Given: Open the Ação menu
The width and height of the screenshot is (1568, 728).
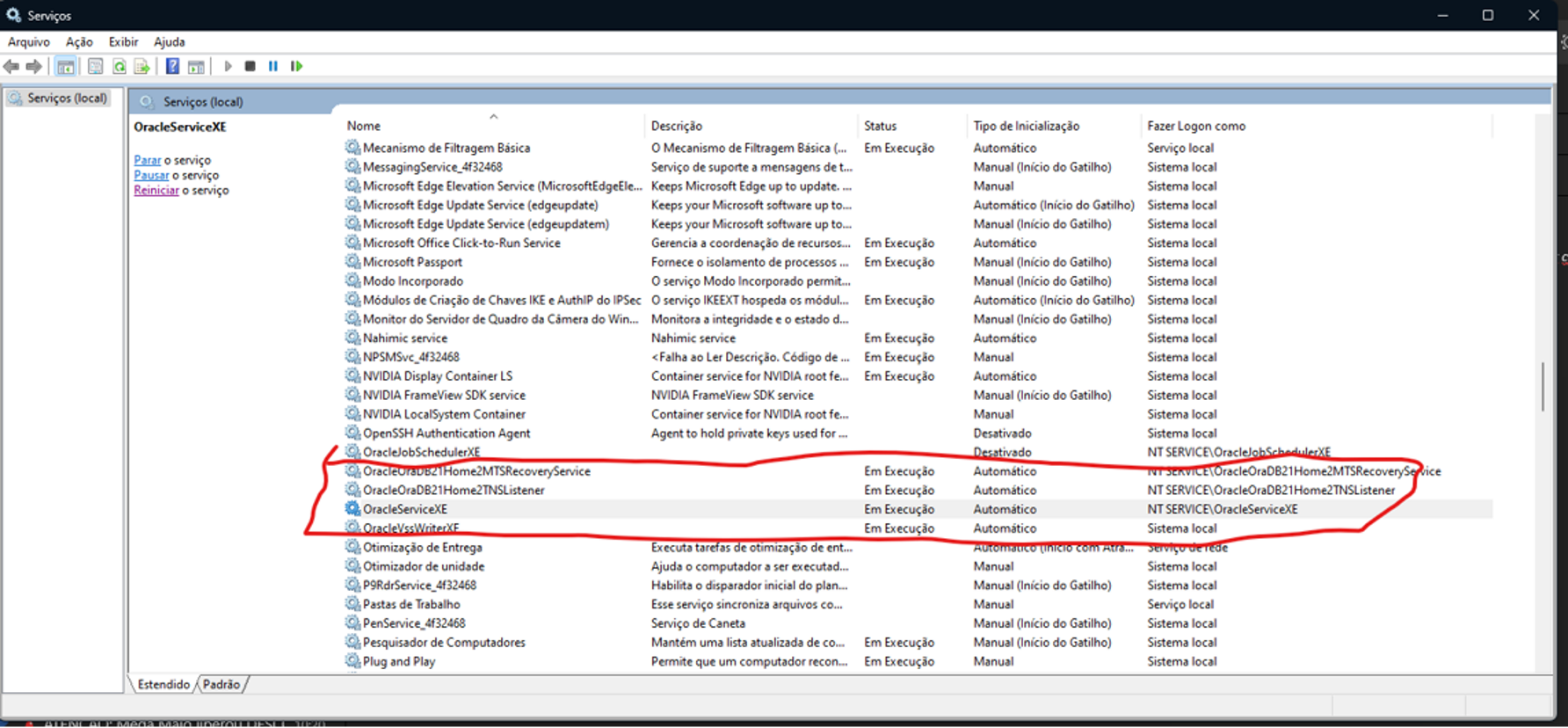Looking at the screenshot, I should point(79,41).
